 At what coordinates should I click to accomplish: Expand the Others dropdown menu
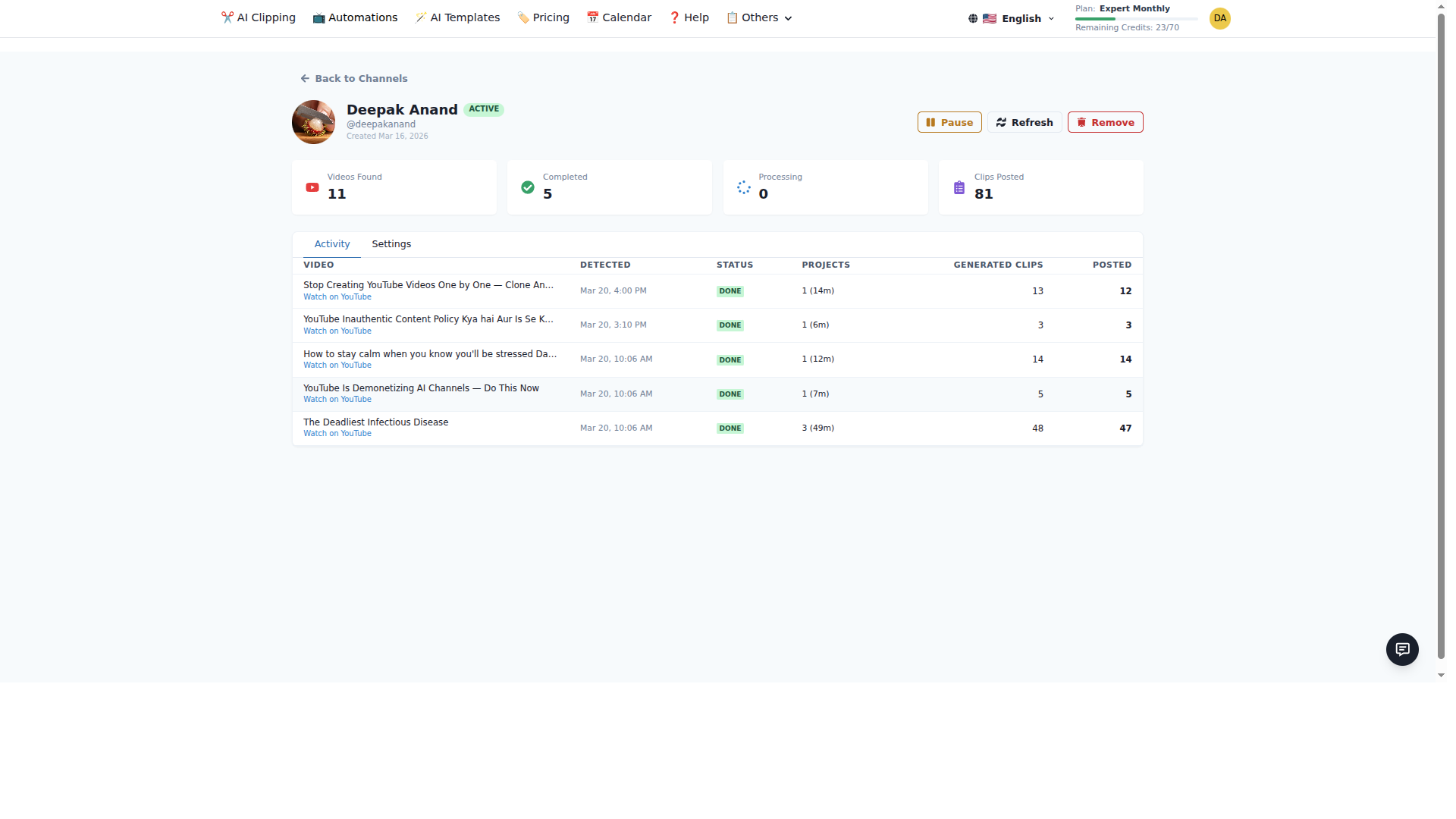pos(759,17)
